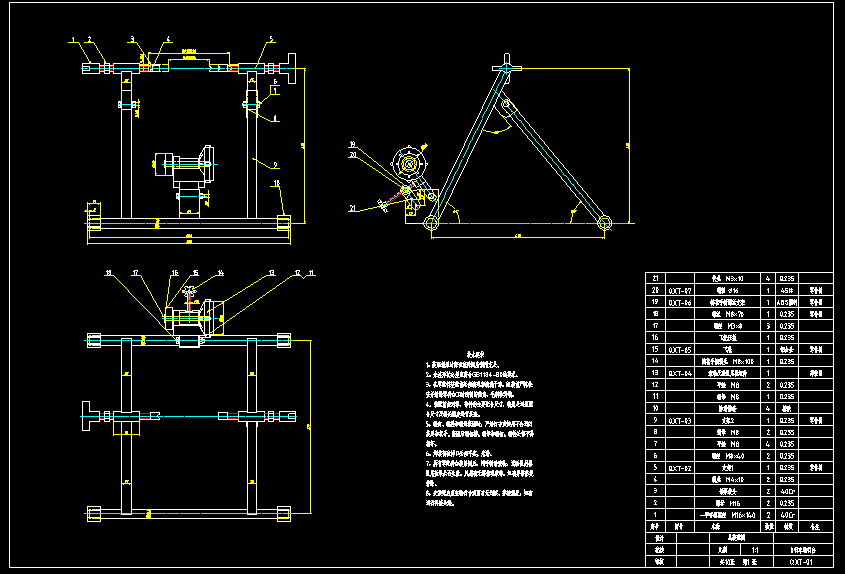The width and height of the screenshot is (845, 574).
Task: Click the QXT-02 drawing code cell
Action: (x=680, y=468)
